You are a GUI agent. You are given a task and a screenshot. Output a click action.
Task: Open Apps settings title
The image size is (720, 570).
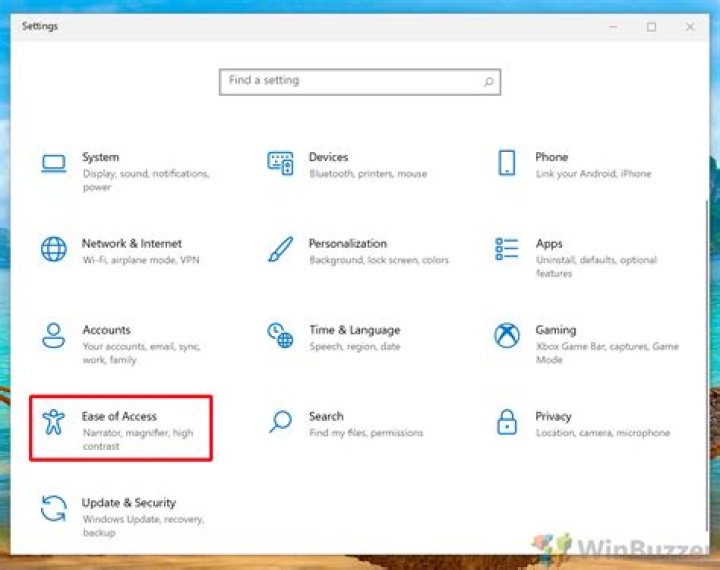point(549,244)
